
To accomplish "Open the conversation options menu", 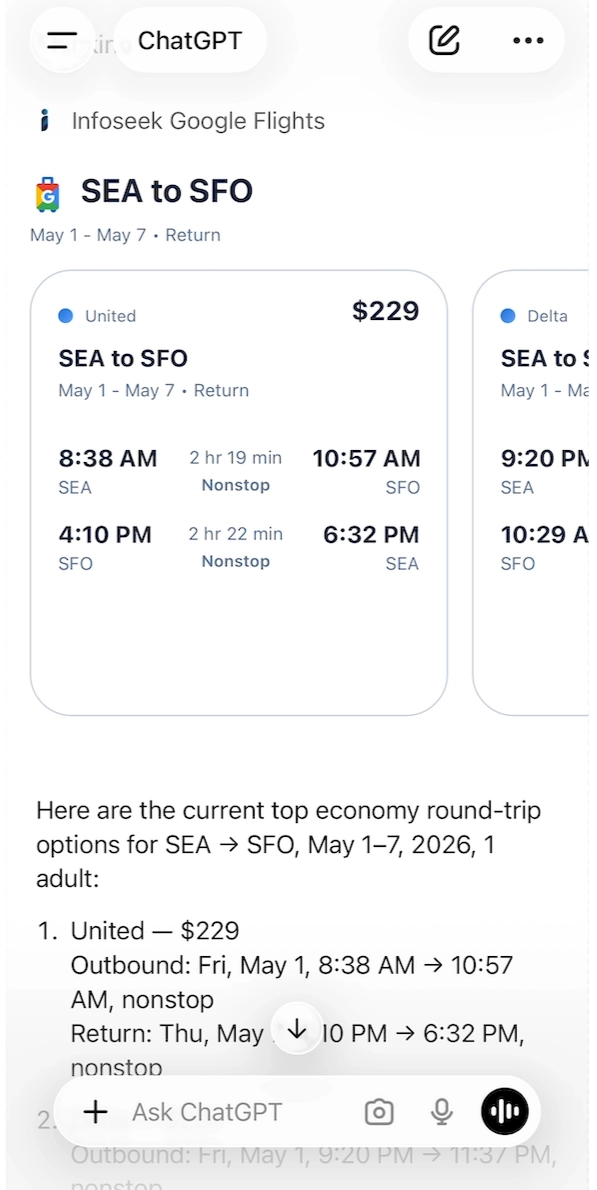I will click(527, 40).
